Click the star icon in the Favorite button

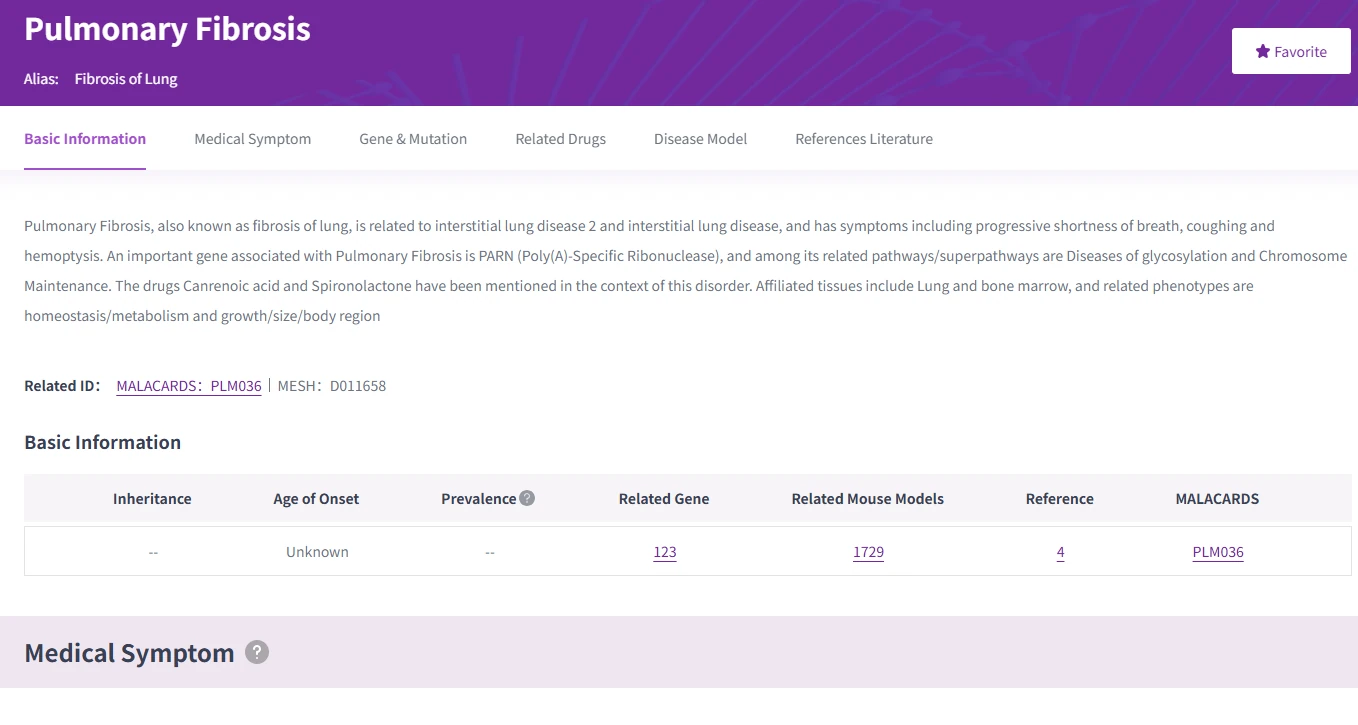(1262, 51)
